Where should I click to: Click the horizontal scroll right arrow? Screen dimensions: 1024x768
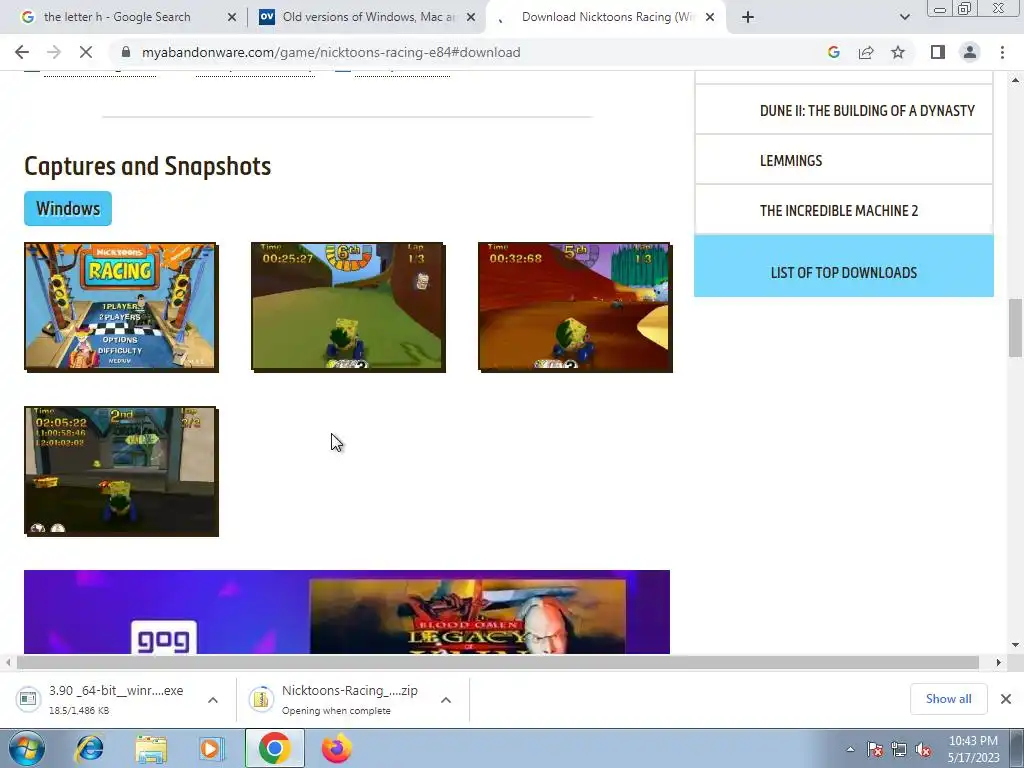tap(999, 662)
